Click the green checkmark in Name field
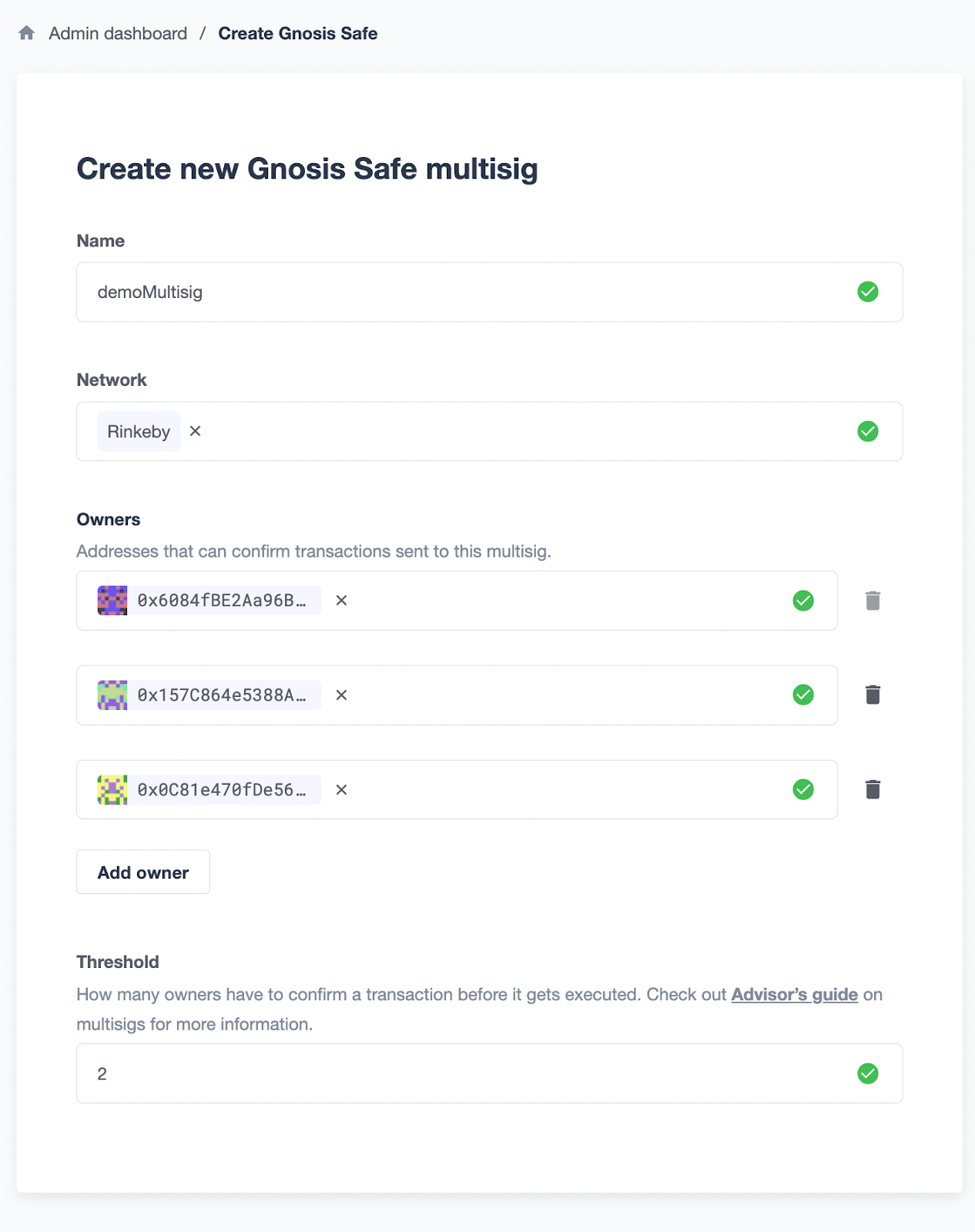 click(x=868, y=292)
